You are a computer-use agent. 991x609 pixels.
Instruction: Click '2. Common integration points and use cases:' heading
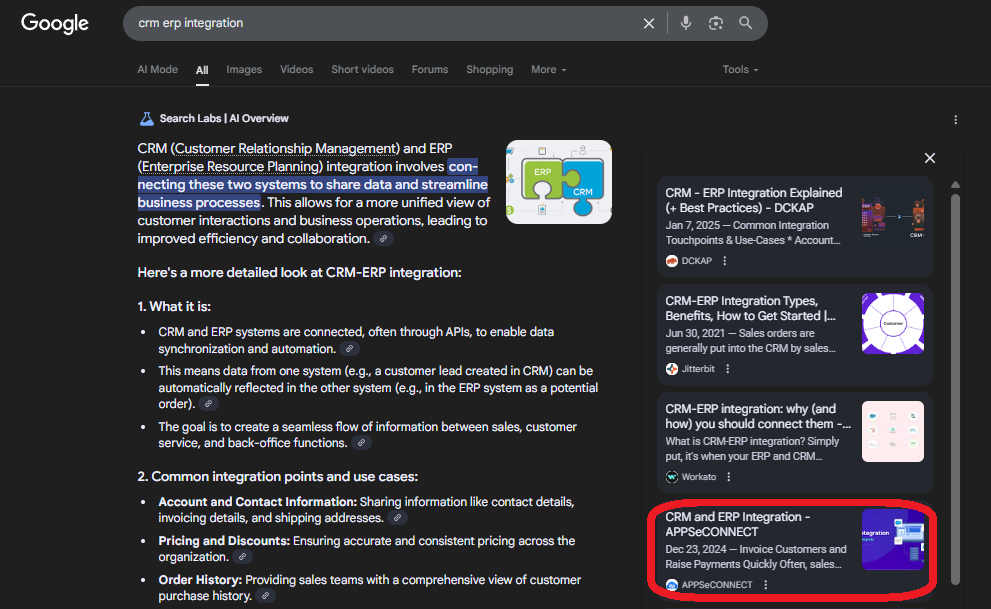pos(278,476)
